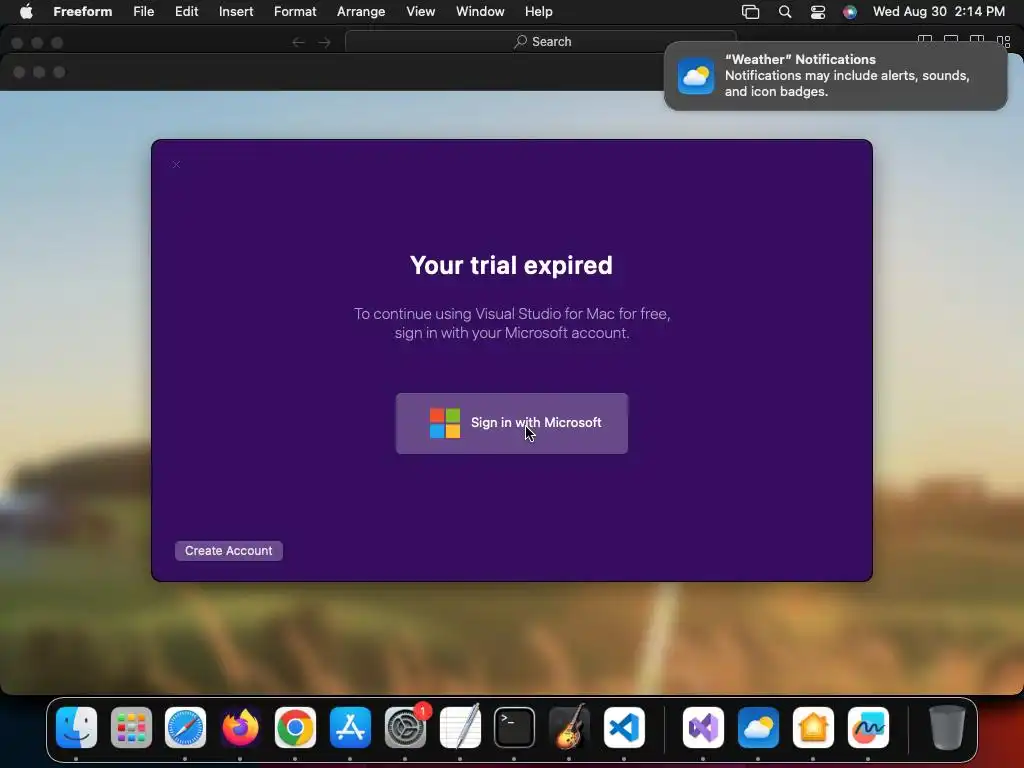The width and height of the screenshot is (1024, 768).
Task: Go back with the left arrow
Action: click(x=298, y=42)
